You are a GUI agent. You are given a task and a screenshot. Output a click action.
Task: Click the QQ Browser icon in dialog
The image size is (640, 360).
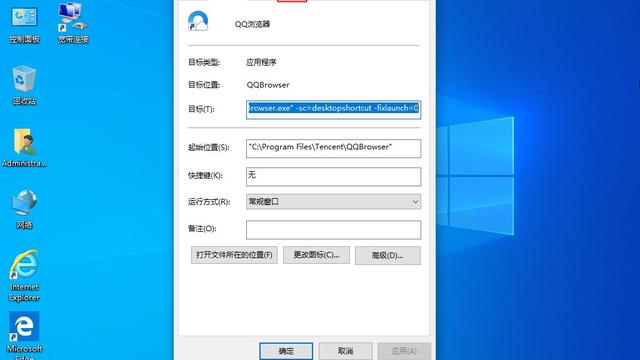coord(198,21)
